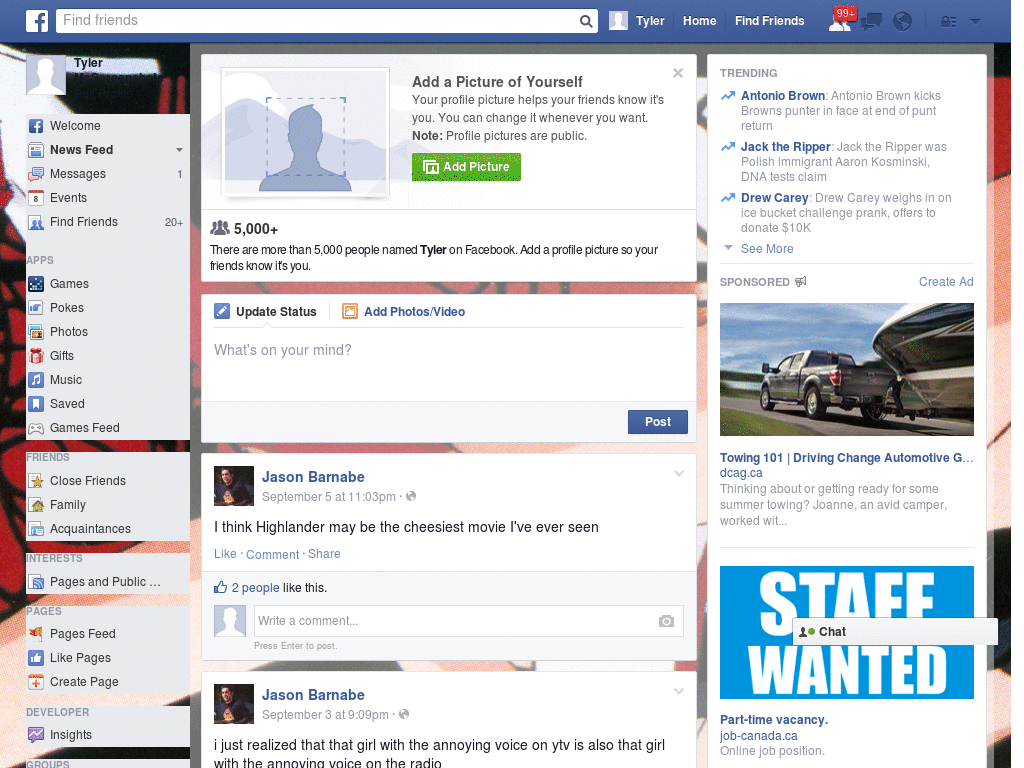Open the notifications globe icon

(903, 22)
